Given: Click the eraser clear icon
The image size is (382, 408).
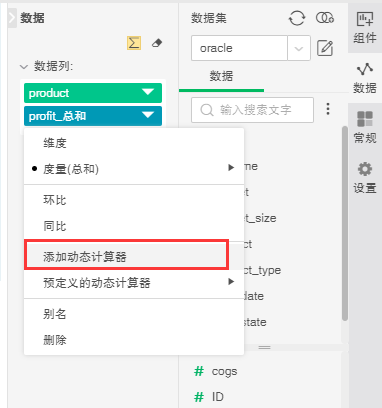Looking at the screenshot, I should click(157, 43).
